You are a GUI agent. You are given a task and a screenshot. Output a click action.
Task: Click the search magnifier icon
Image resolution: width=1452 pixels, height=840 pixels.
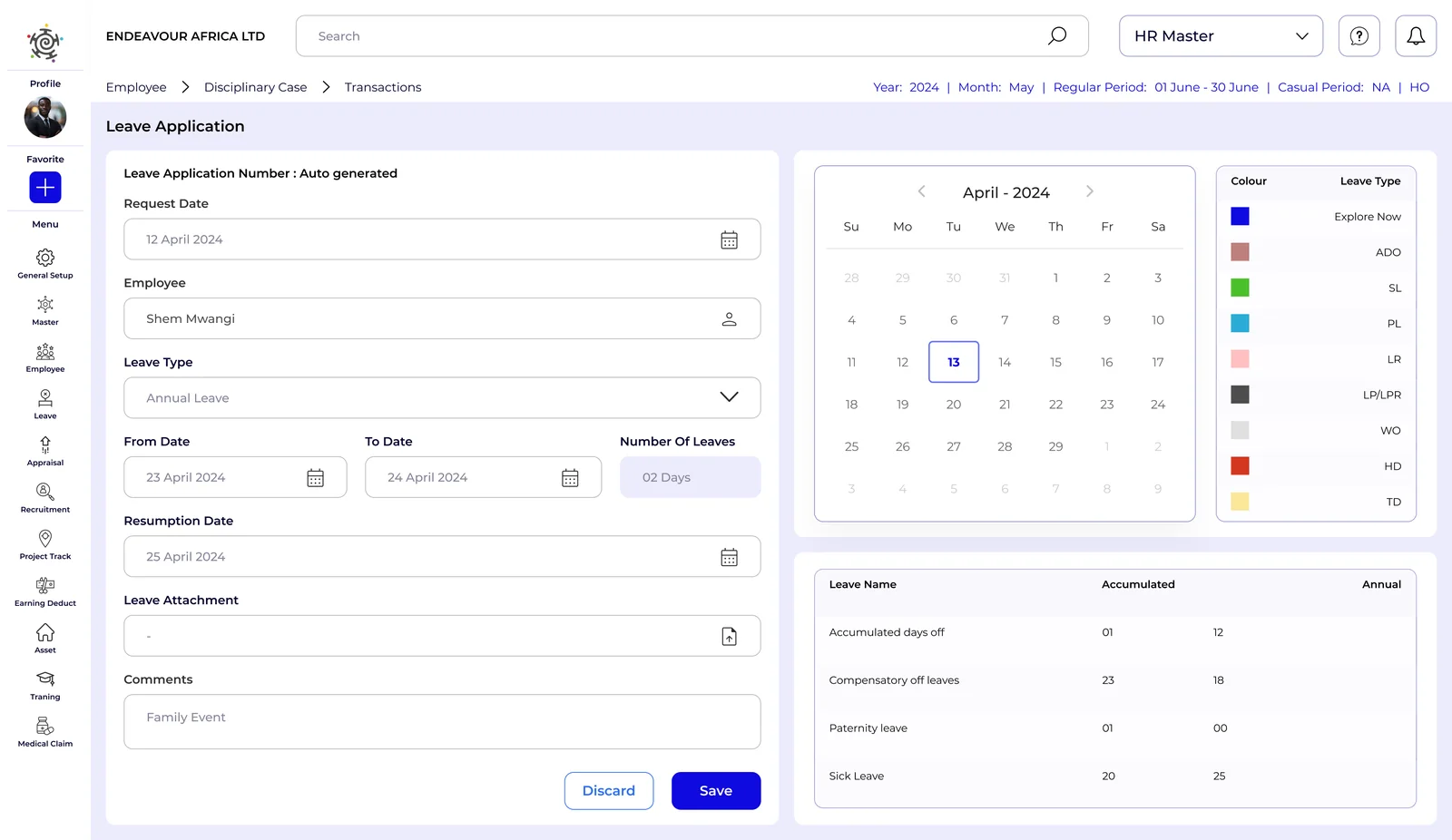pyautogui.click(x=1057, y=36)
